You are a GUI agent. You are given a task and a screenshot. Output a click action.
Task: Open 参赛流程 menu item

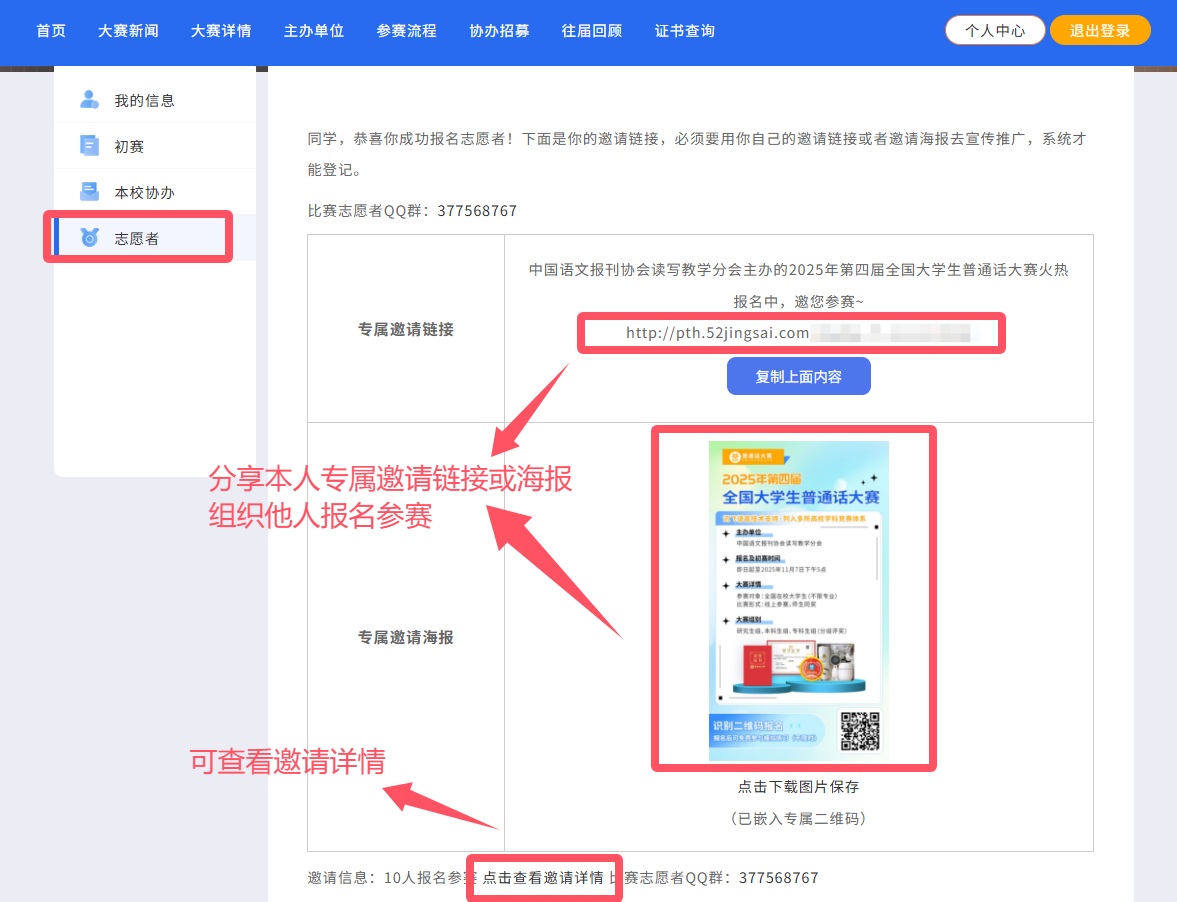pyautogui.click(x=407, y=31)
